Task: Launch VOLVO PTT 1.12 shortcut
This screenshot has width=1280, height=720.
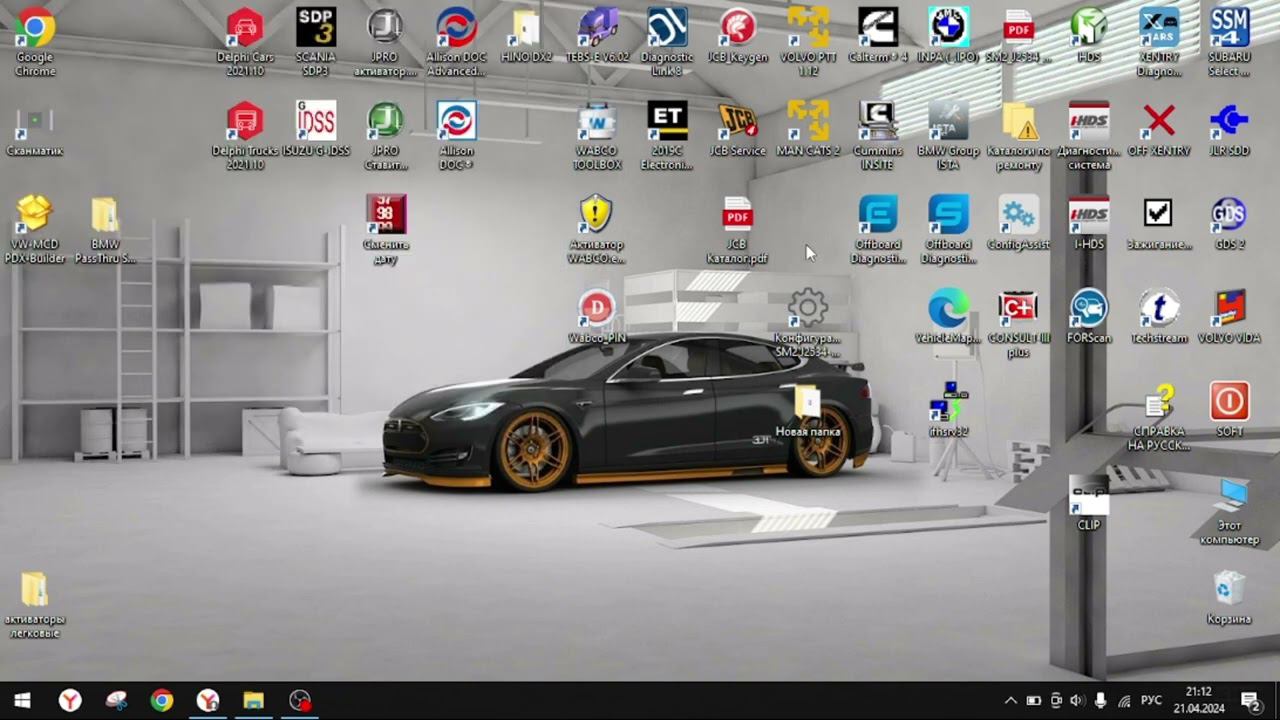Action: coord(808,42)
